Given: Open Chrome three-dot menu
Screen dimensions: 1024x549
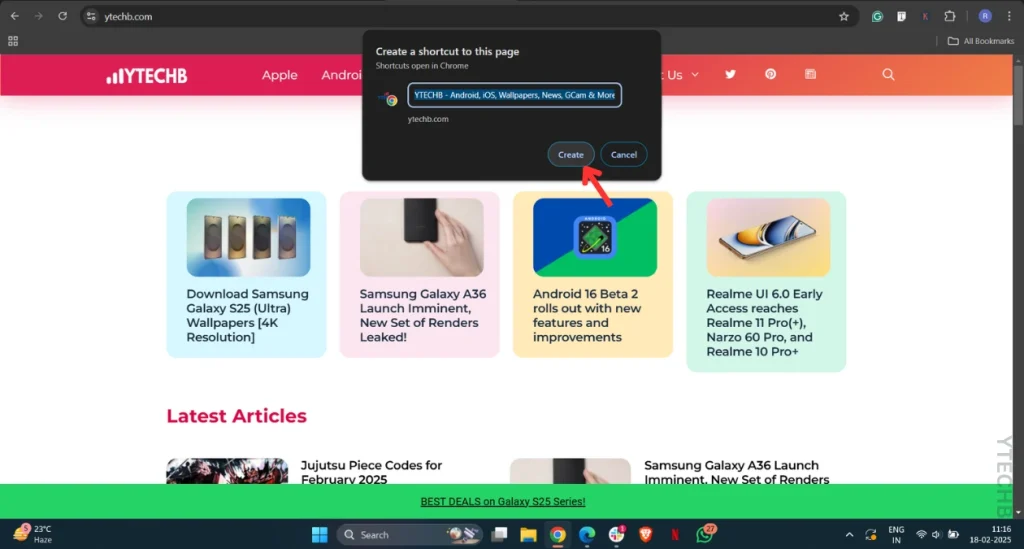Looking at the screenshot, I should tap(1009, 16).
